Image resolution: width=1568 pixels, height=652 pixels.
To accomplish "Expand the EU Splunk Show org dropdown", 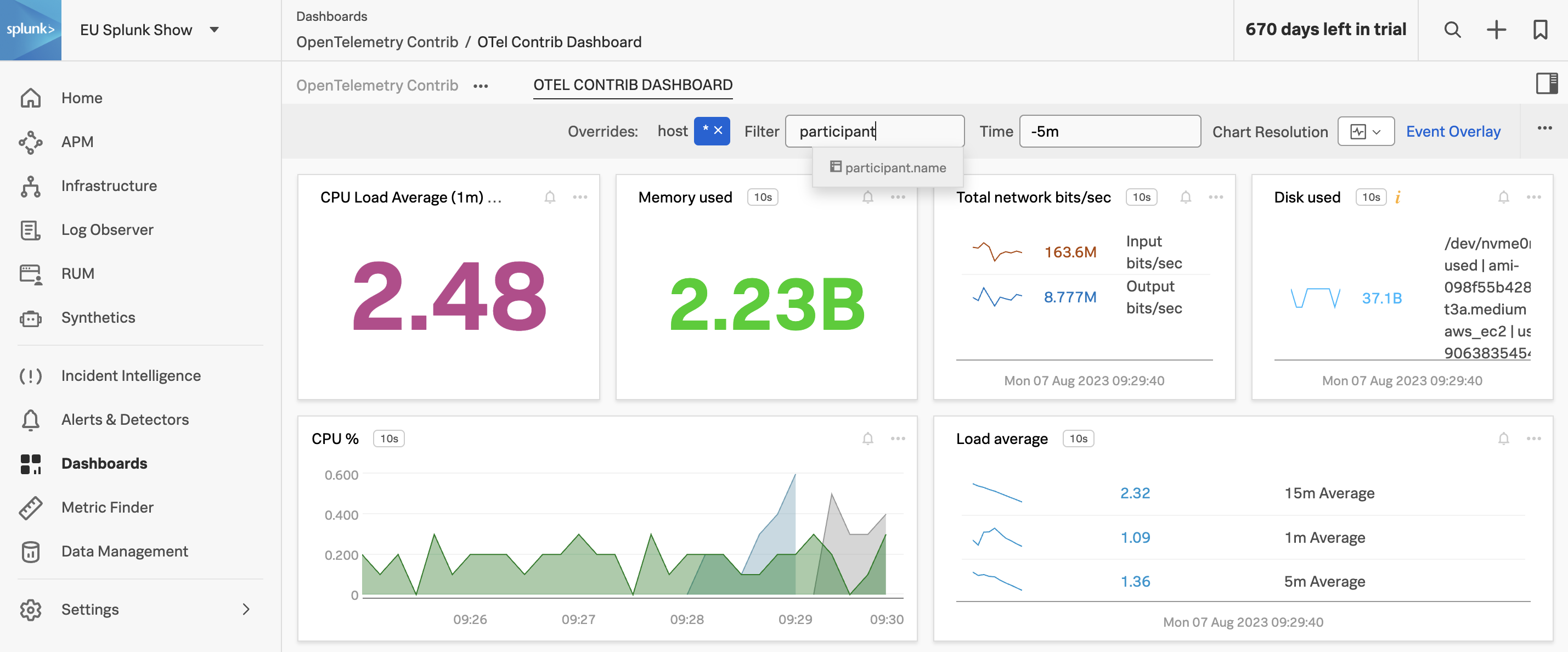I will (215, 30).
